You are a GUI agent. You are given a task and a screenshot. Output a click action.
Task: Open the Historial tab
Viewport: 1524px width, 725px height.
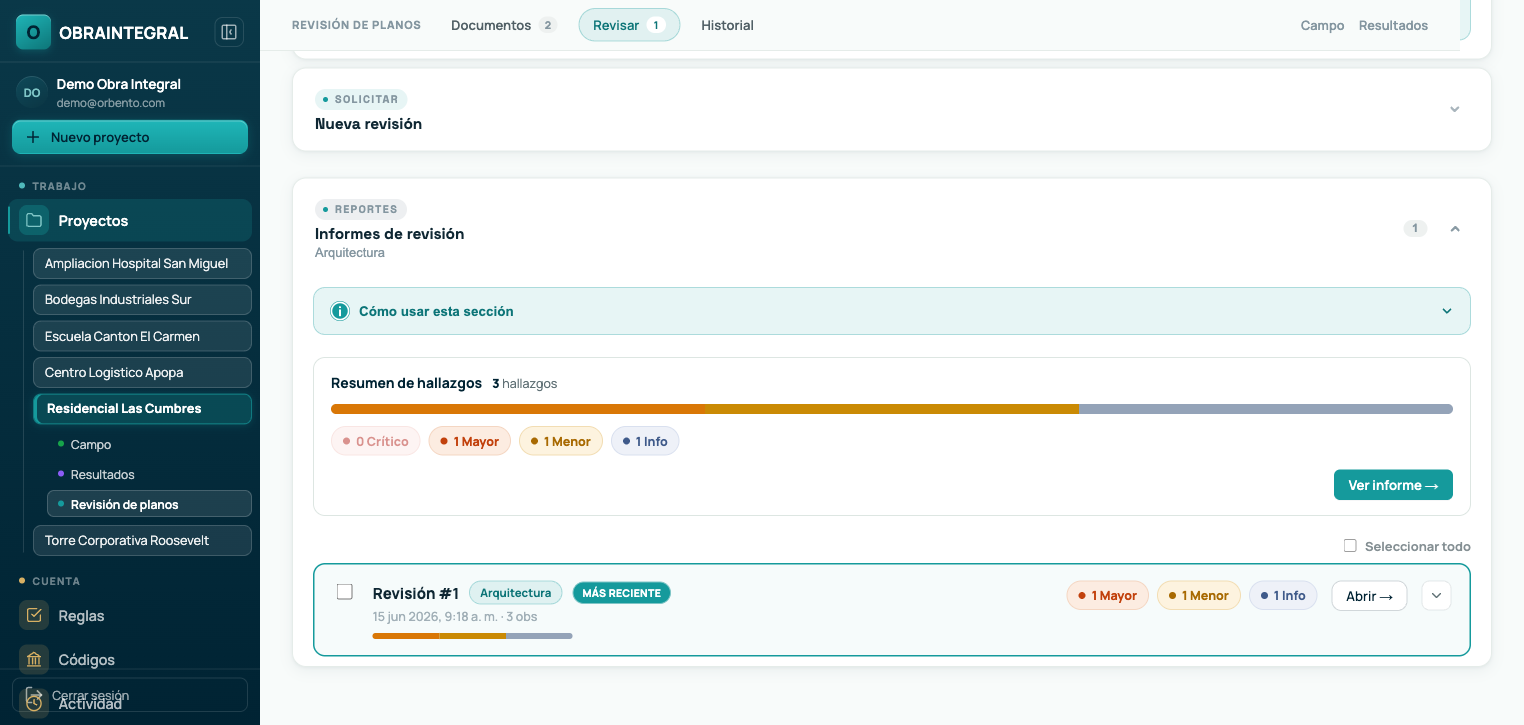[x=727, y=25]
